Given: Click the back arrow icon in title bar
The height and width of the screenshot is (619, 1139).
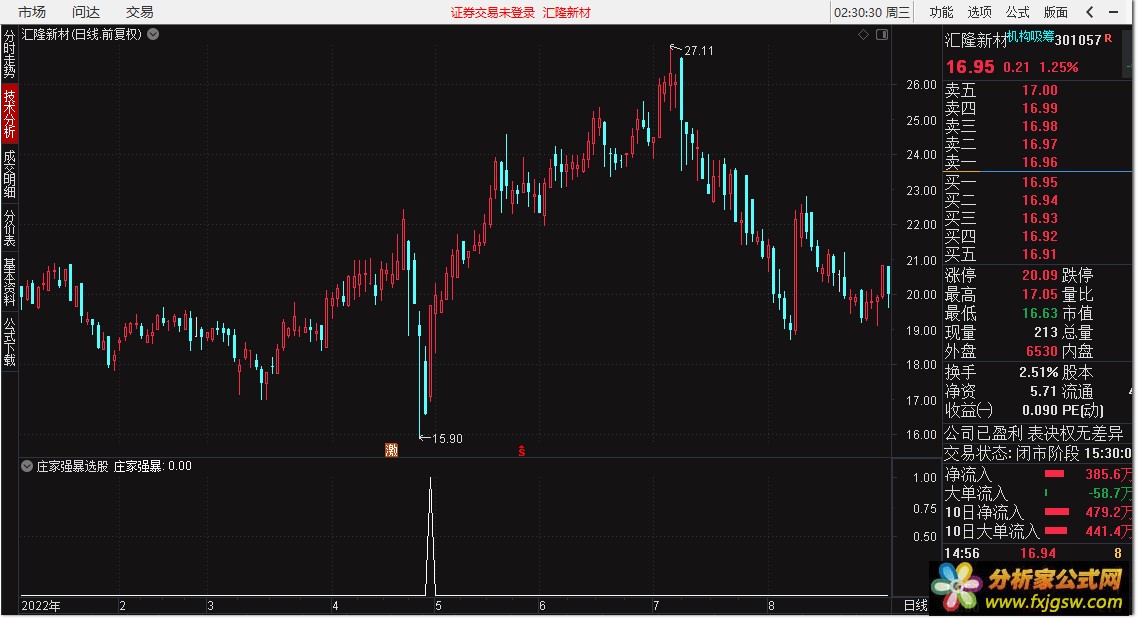Looking at the screenshot, I should click(1090, 12).
